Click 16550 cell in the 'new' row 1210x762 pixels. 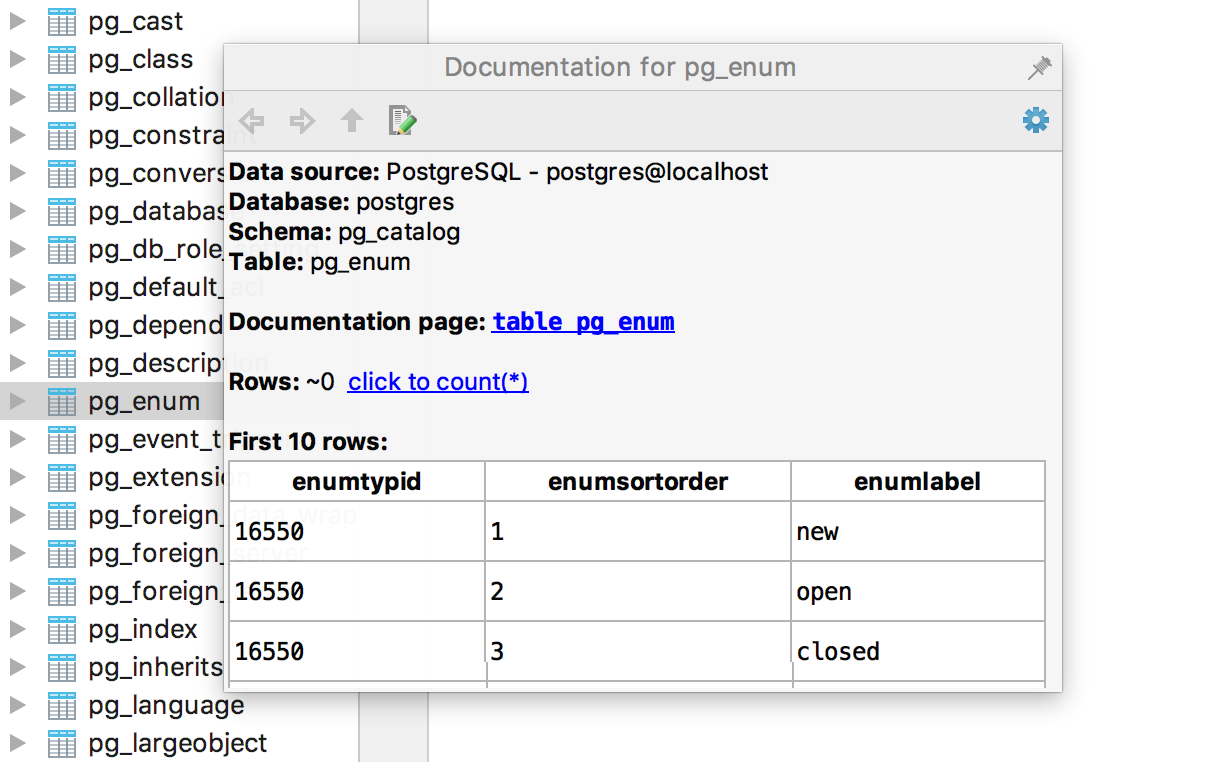pos(357,531)
